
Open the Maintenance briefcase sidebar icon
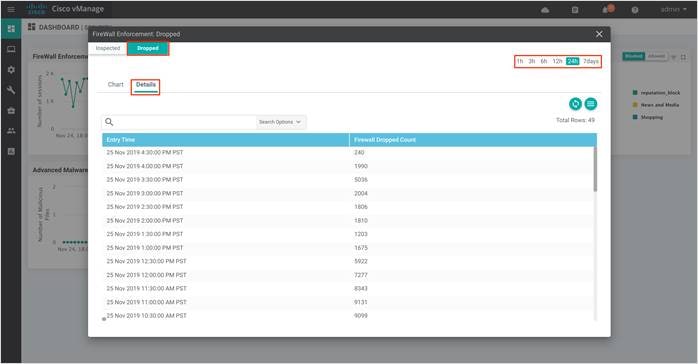pos(11,110)
